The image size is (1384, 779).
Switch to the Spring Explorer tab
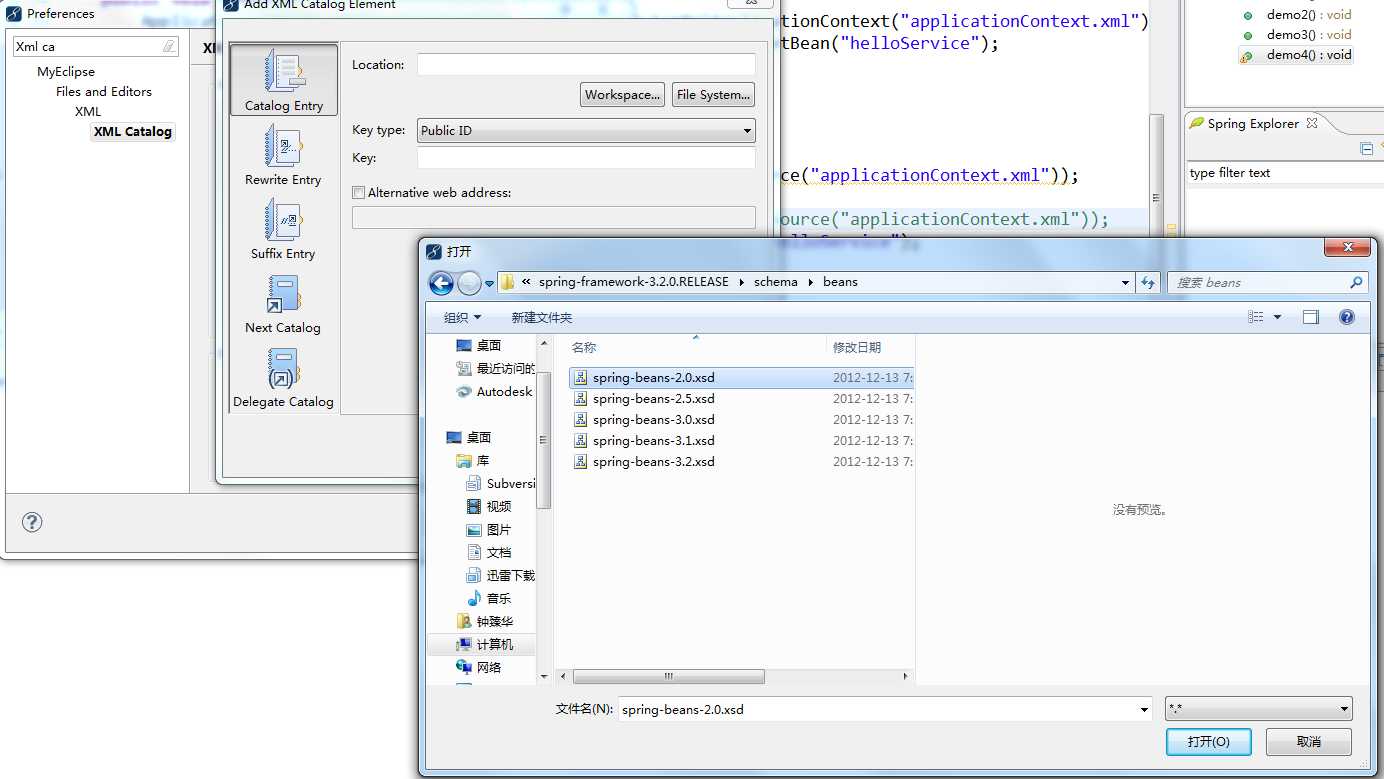tap(1253, 124)
